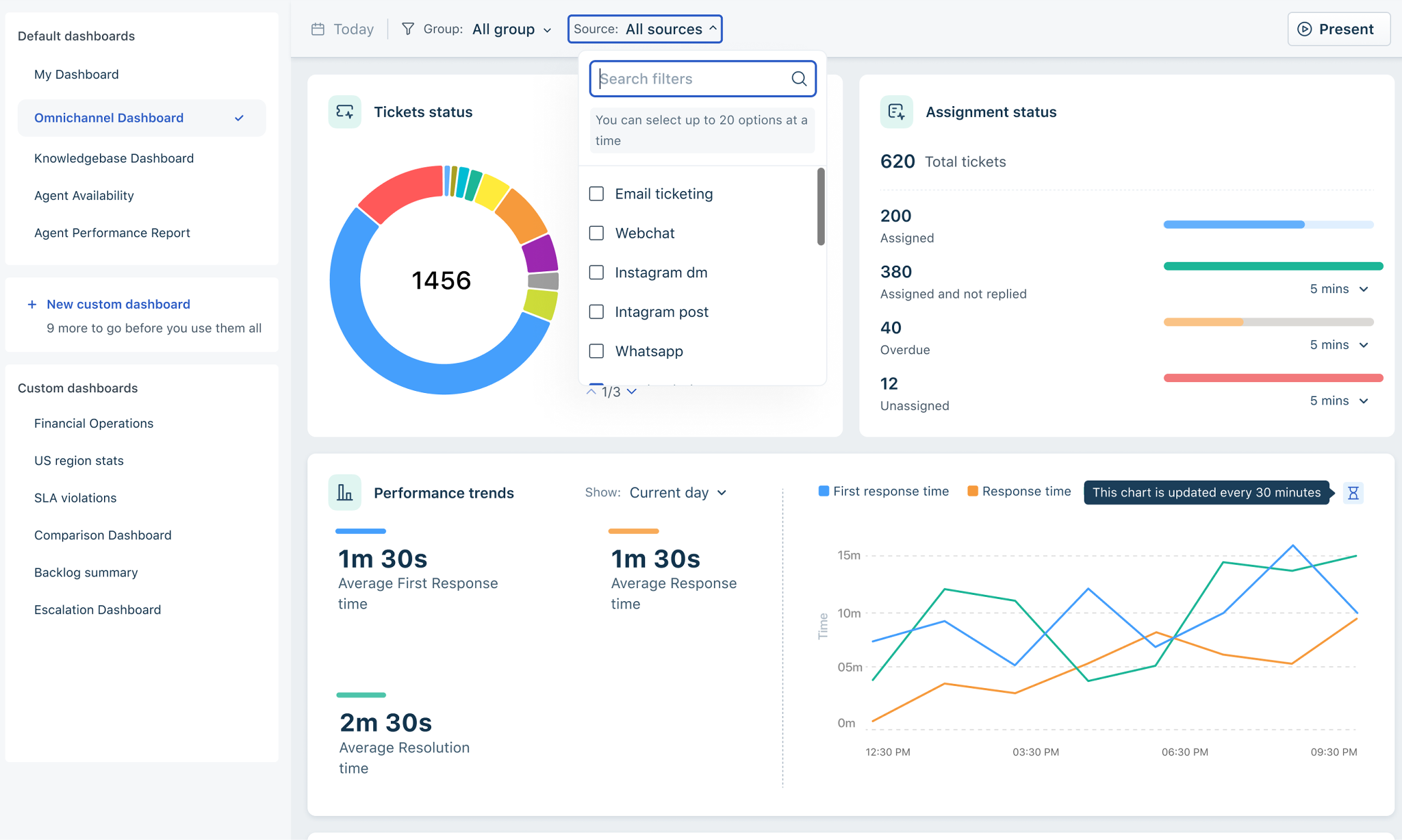Click the Assignment status widget icon
This screenshot has height=840, width=1402.
click(x=896, y=112)
